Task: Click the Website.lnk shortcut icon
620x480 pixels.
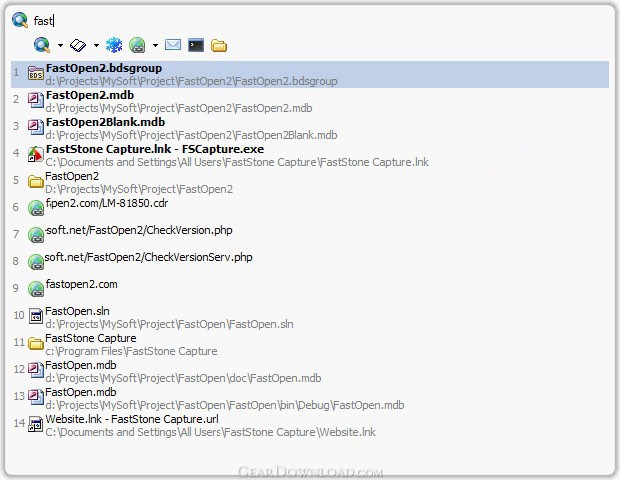Action: [x=36, y=424]
